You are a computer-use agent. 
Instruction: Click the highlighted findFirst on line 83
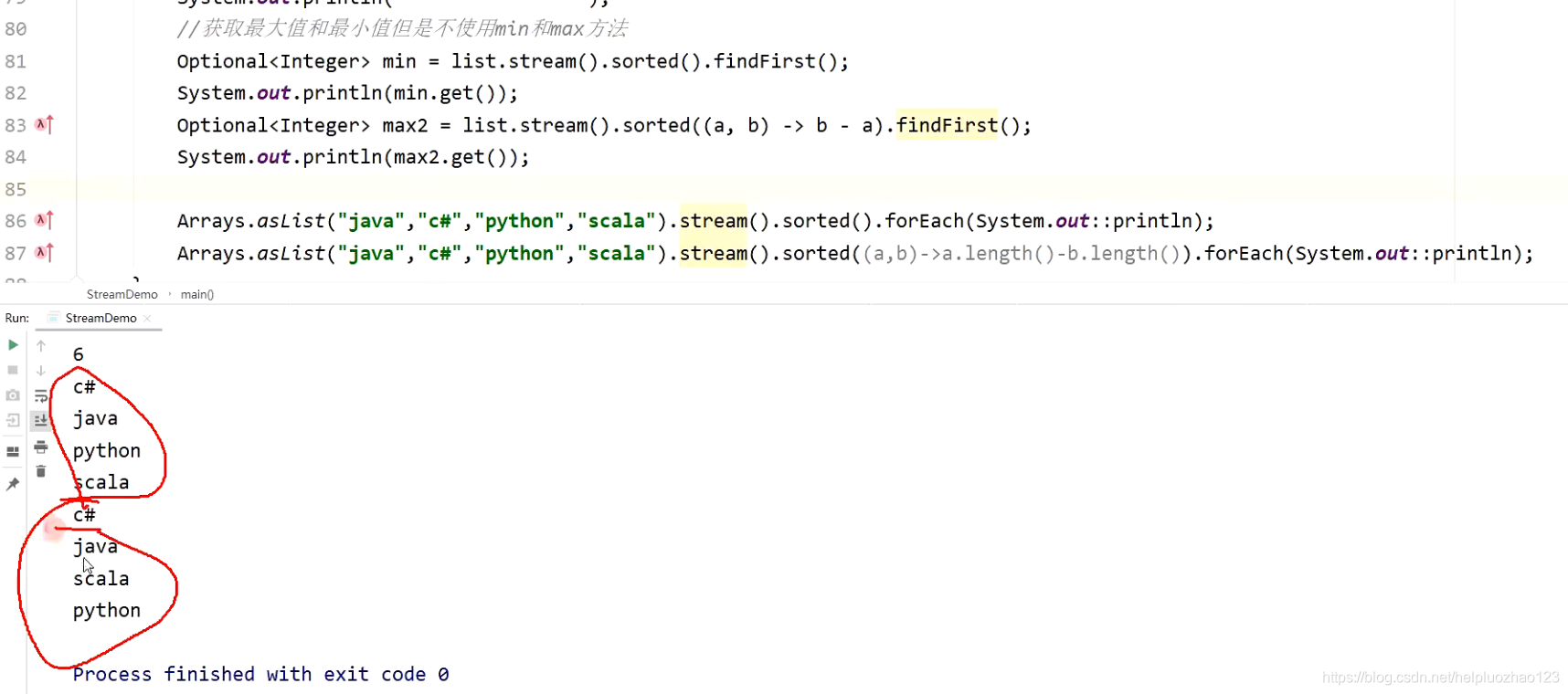pyautogui.click(x=947, y=125)
